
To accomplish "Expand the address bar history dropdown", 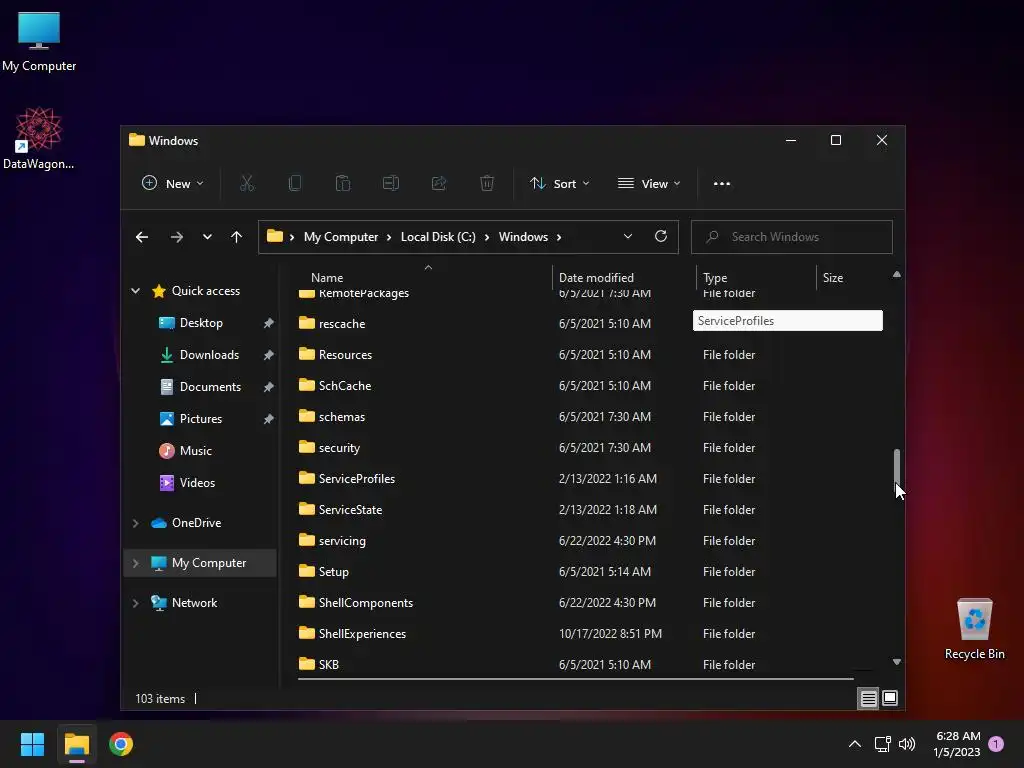I will pyautogui.click(x=628, y=236).
